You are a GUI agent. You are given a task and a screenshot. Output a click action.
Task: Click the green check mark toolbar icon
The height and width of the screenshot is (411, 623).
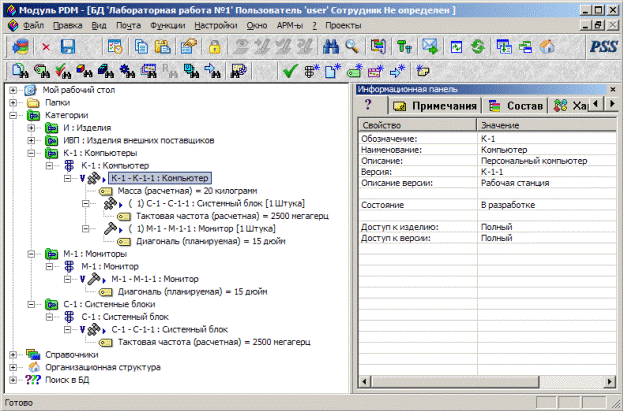tap(290, 71)
